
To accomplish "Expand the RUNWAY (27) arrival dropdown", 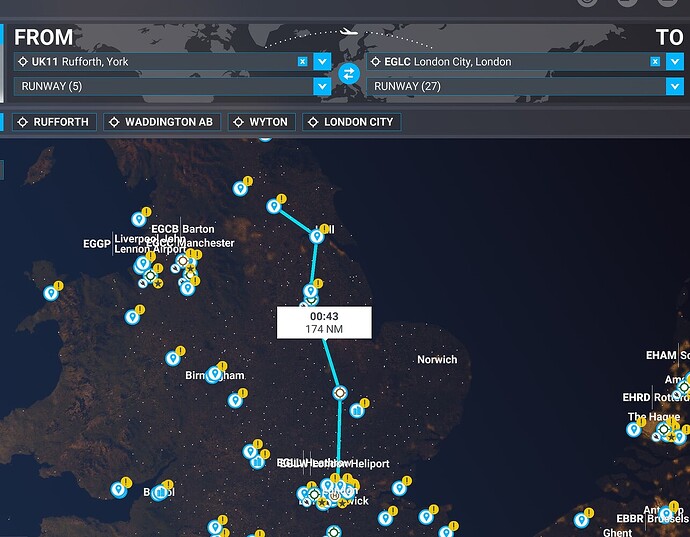I will [675, 86].
